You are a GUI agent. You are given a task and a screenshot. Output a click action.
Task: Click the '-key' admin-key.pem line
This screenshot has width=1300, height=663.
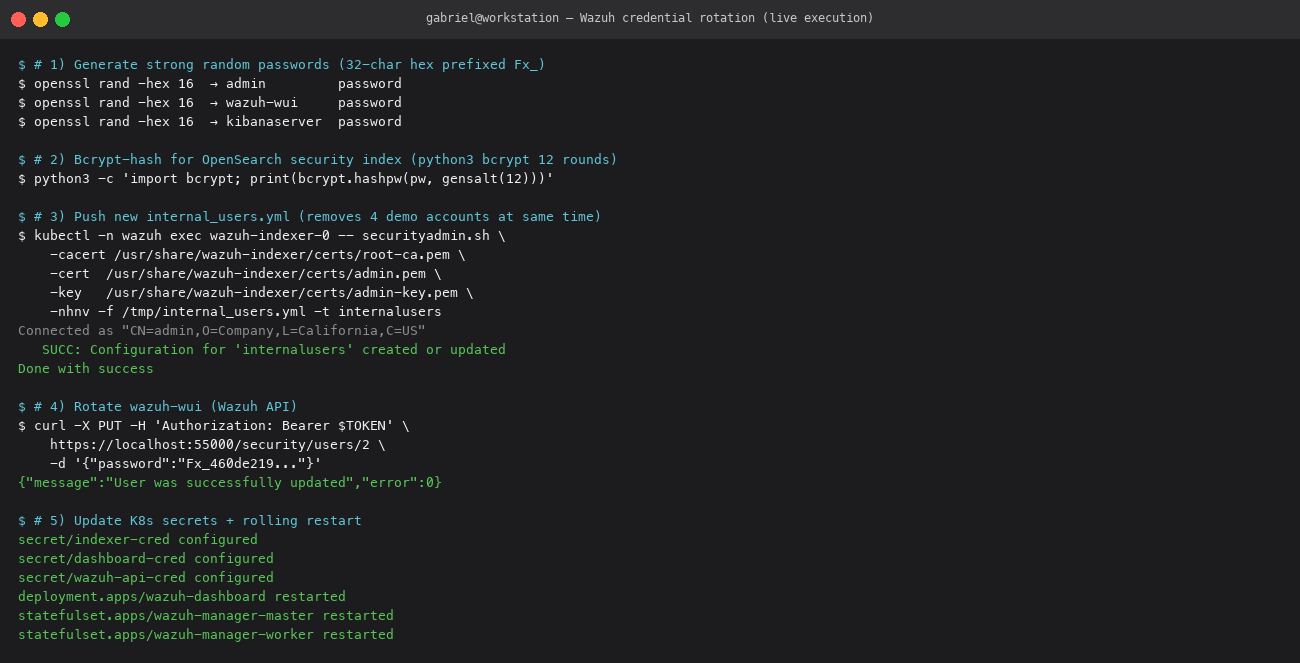tap(262, 292)
